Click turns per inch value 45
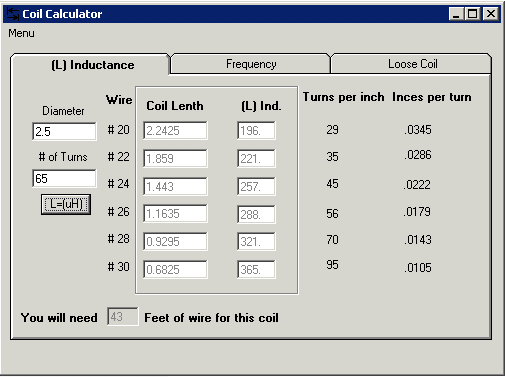Image resolution: width=505 pixels, height=377 pixels. 332,184
